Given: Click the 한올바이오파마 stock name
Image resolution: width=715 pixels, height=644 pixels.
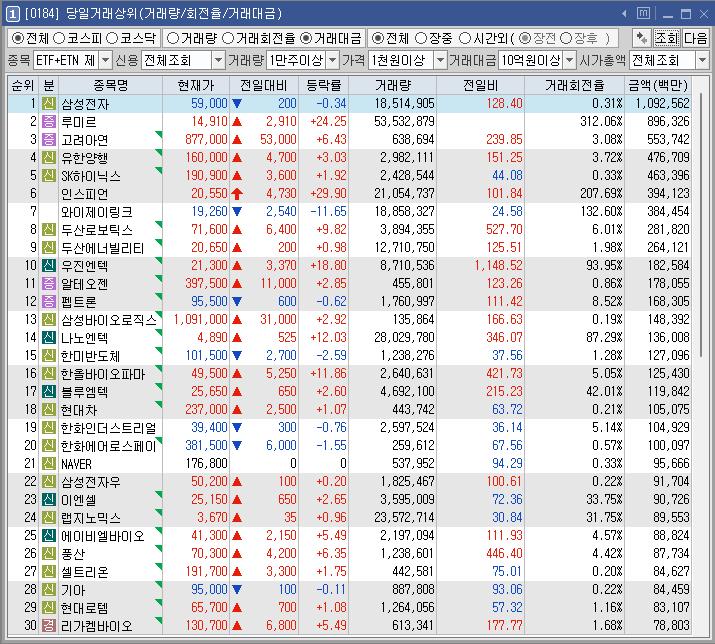Looking at the screenshot, I should [x=103, y=374].
